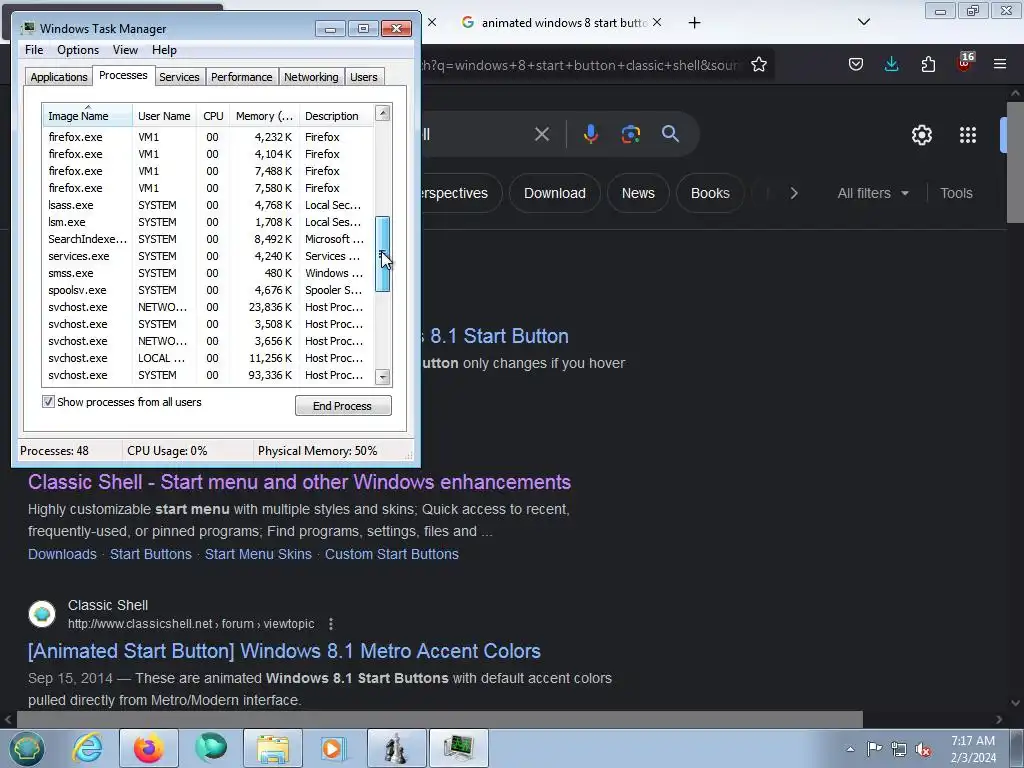Open Windows Explorer folder taskbar icon
The width and height of the screenshot is (1024, 768).
tap(273, 748)
